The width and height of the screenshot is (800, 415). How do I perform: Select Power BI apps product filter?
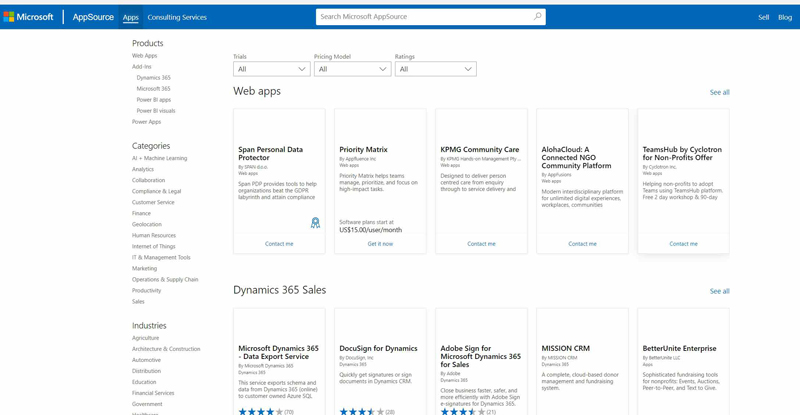(x=154, y=100)
